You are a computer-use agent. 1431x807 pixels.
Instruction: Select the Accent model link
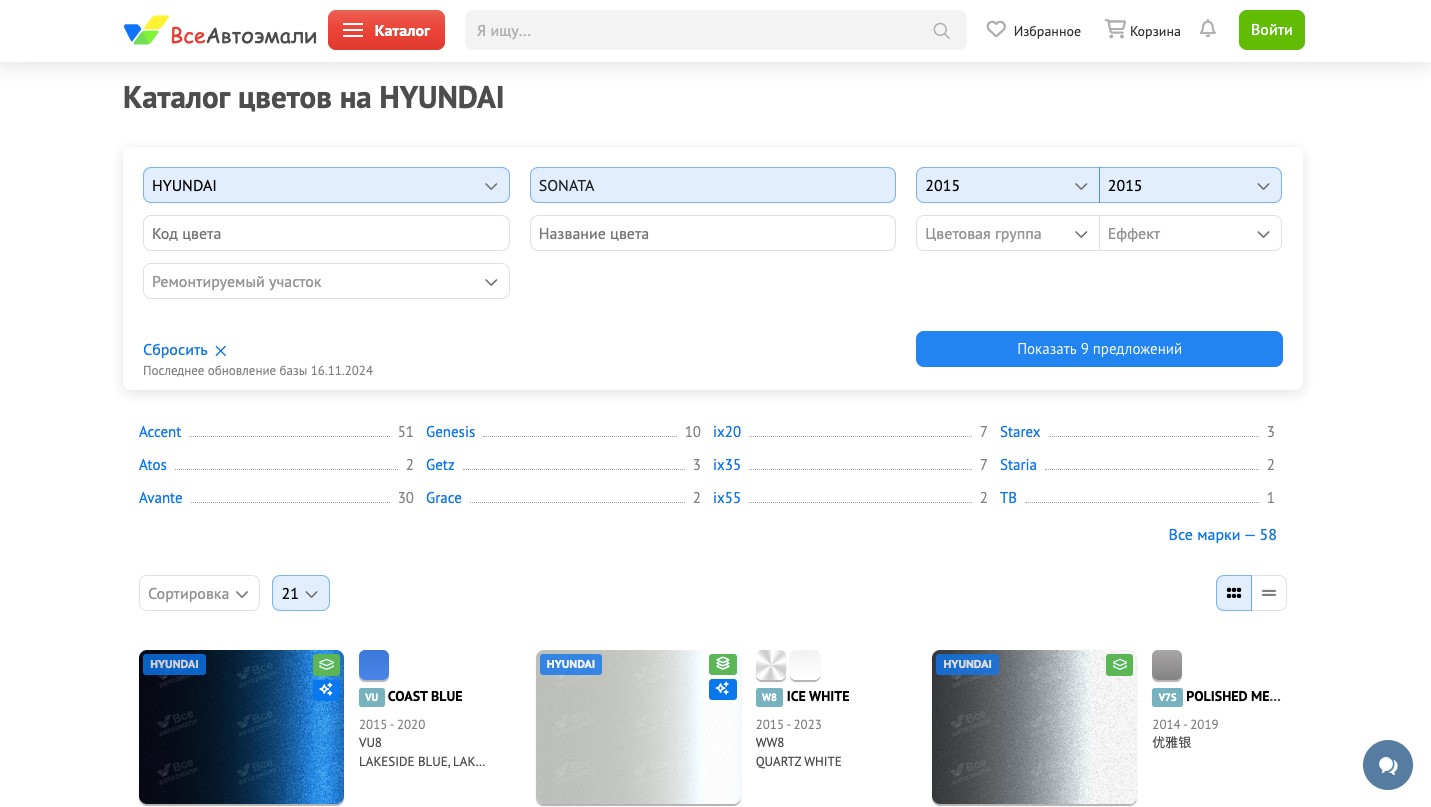(160, 432)
